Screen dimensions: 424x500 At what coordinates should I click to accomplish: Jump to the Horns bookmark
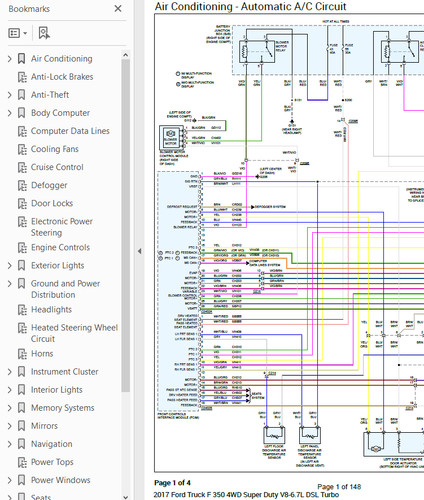(42, 353)
